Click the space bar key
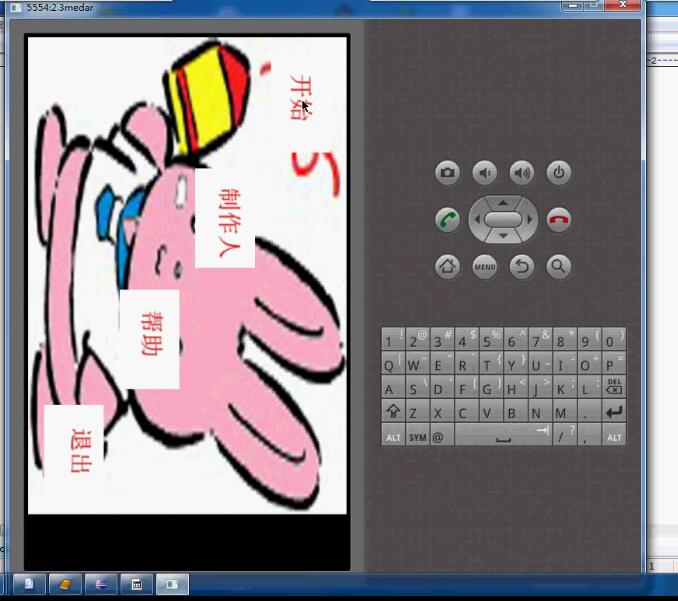The height and width of the screenshot is (601, 678). point(503,435)
